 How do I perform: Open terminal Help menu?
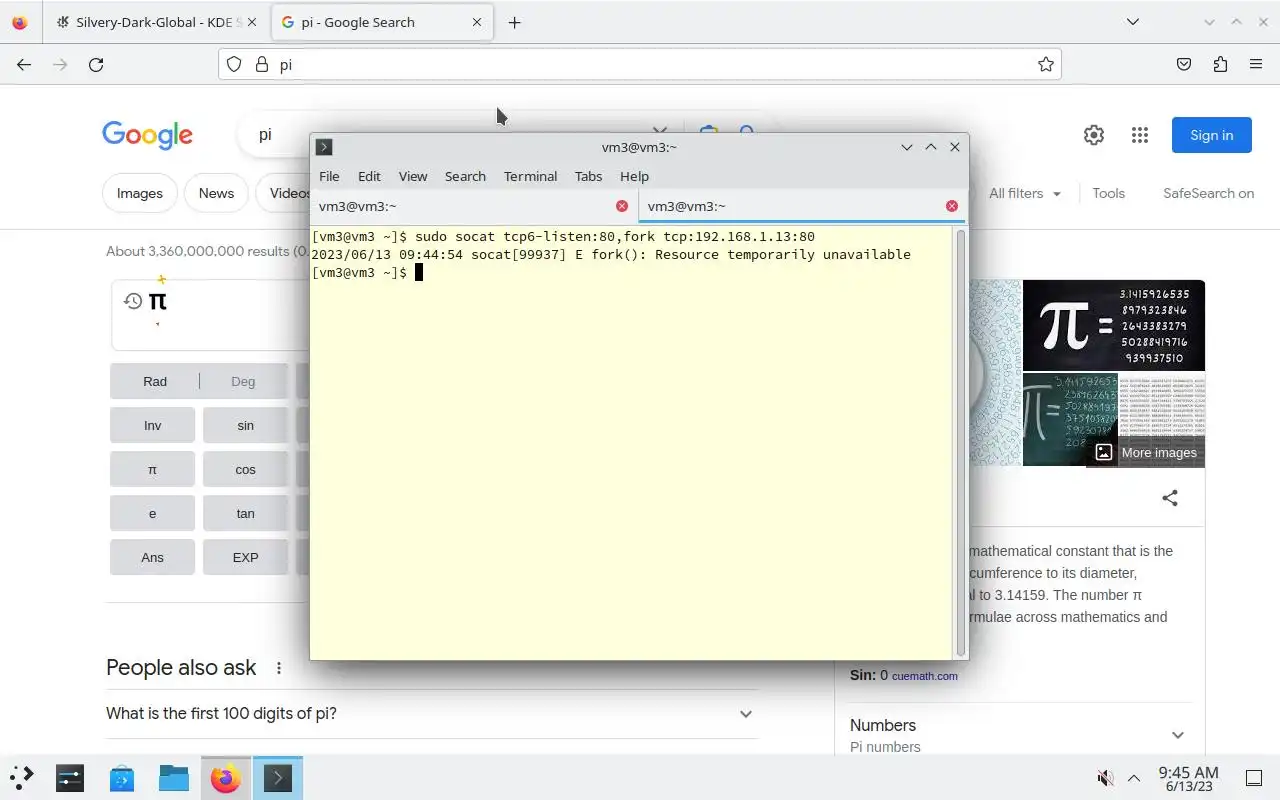point(634,176)
